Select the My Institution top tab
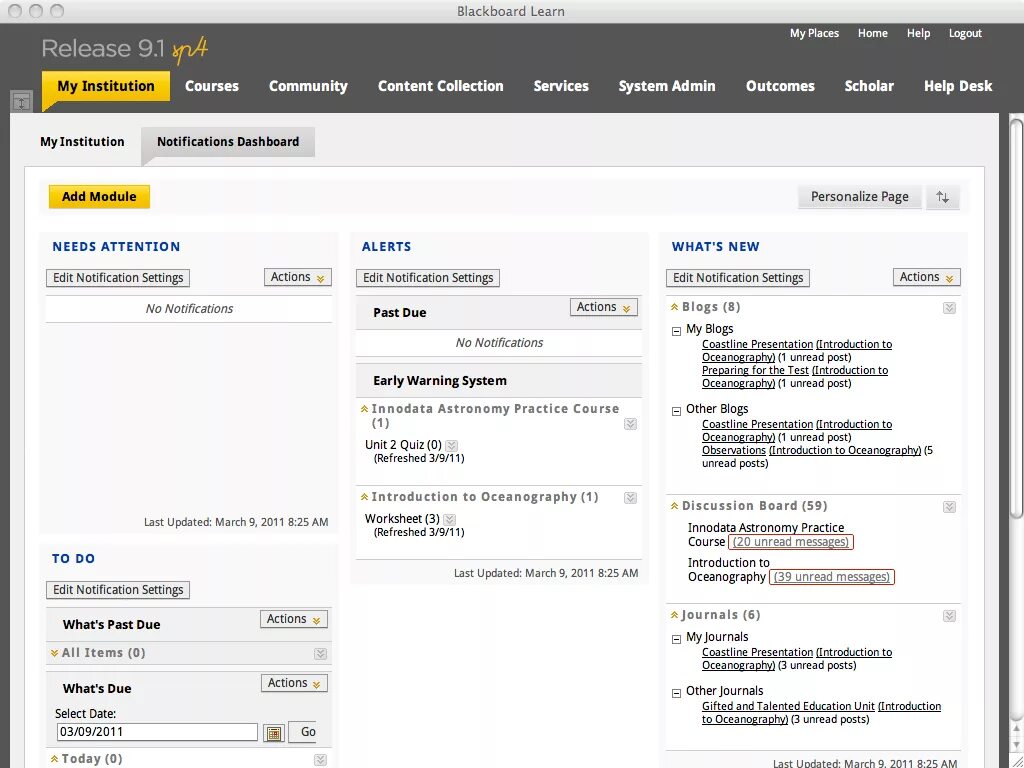The image size is (1024, 768). point(106,86)
